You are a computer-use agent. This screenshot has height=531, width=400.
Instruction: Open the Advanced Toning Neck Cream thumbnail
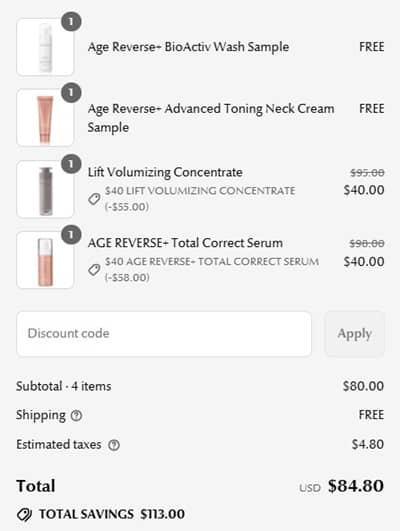pyautogui.click(x=45, y=118)
